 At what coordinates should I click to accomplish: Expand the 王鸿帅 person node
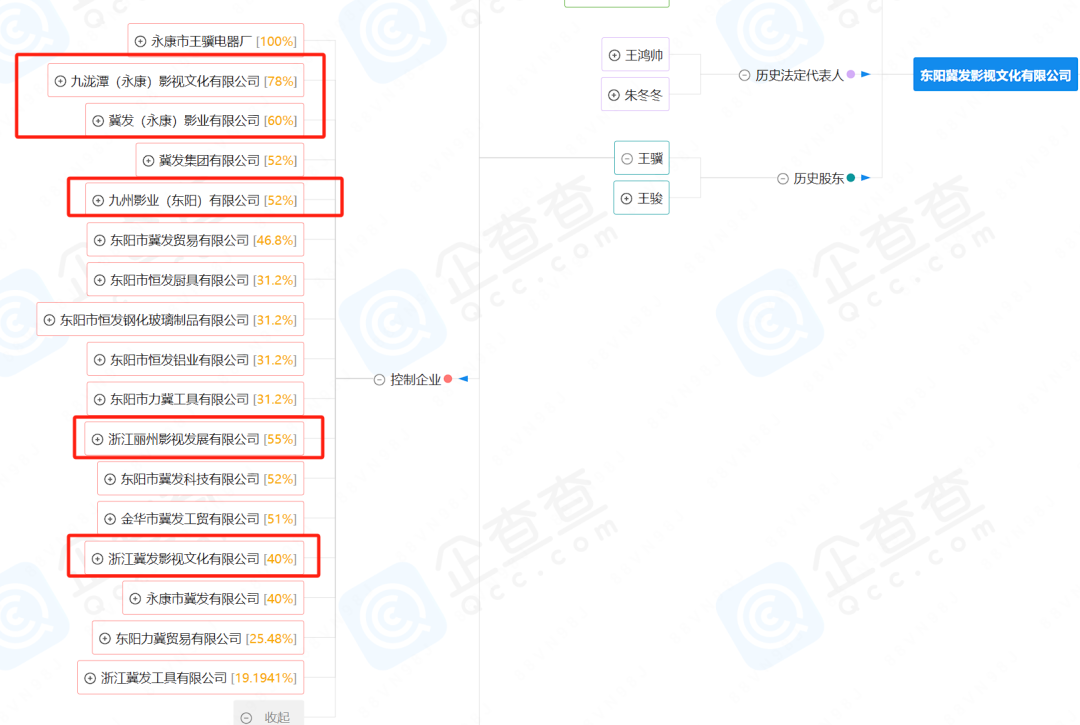[x=614, y=55]
